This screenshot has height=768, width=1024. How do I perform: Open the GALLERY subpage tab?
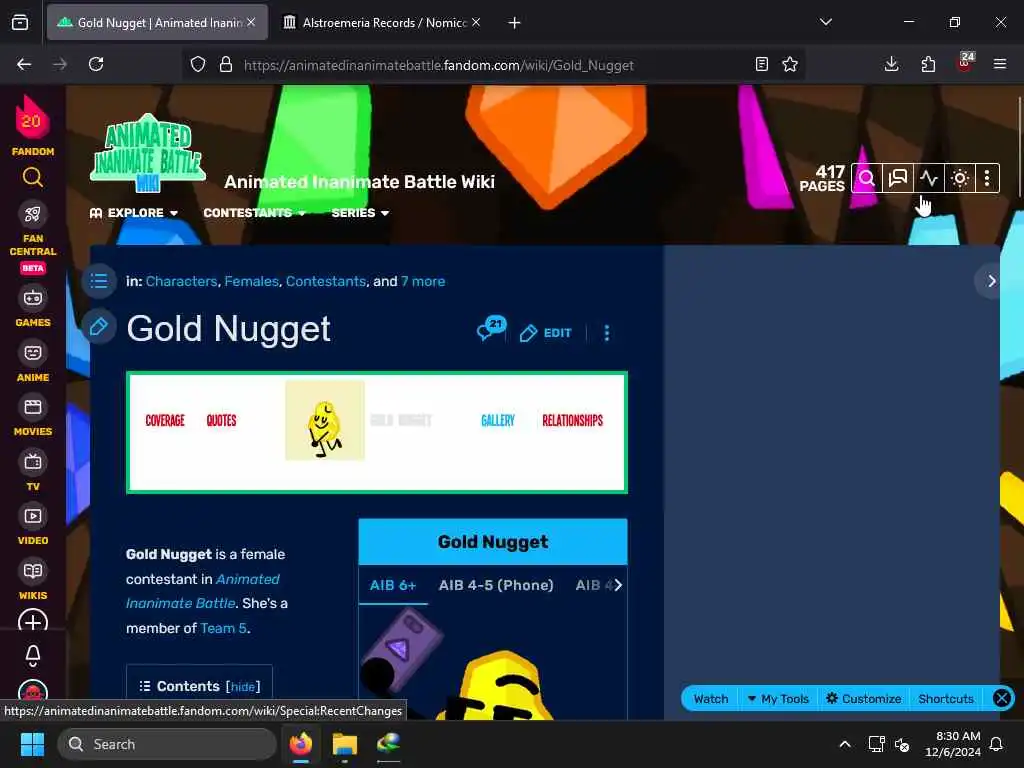(498, 421)
